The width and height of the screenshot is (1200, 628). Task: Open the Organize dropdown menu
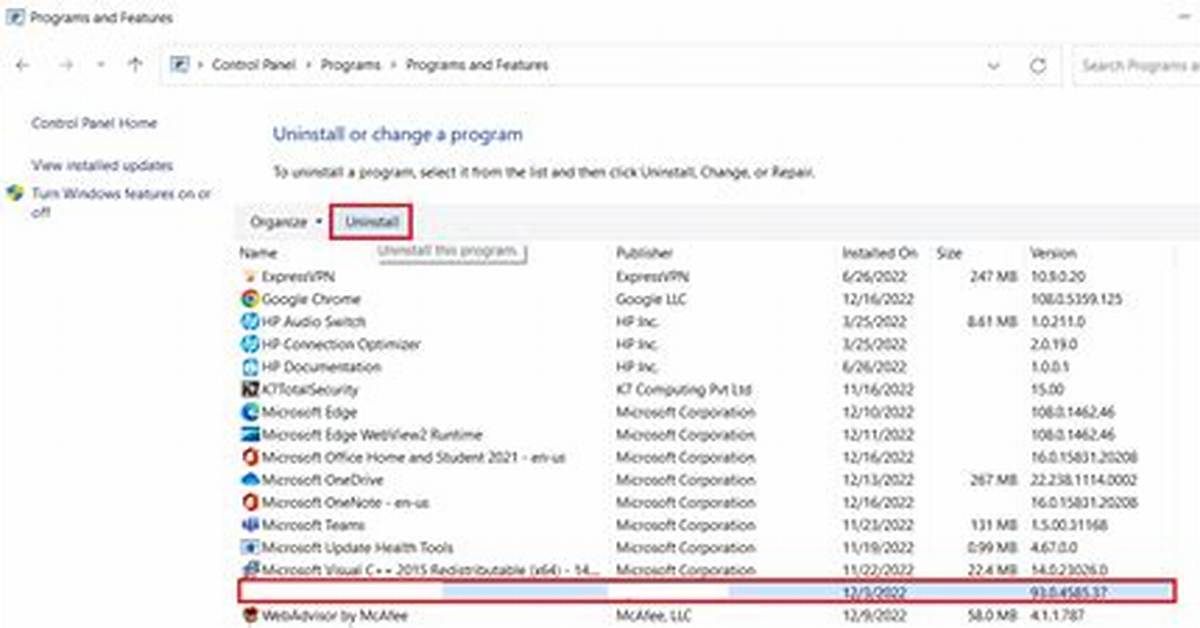[286, 222]
